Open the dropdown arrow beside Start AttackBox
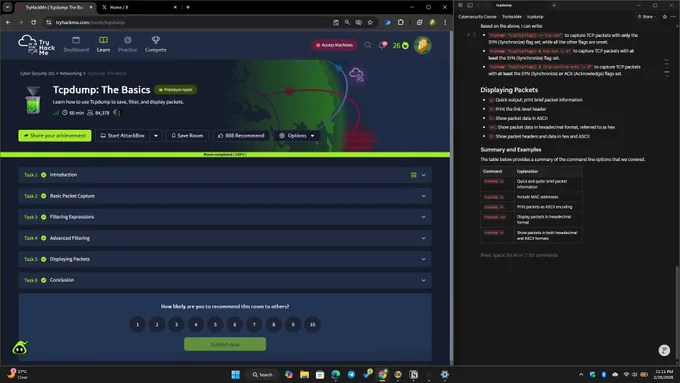Viewport: 680px width, 383px height. point(156,136)
